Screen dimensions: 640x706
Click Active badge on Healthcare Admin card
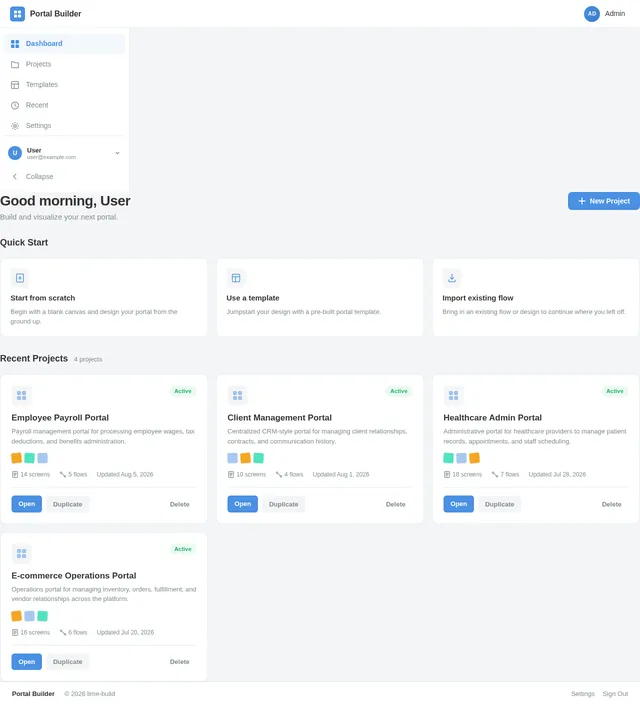tap(615, 391)
